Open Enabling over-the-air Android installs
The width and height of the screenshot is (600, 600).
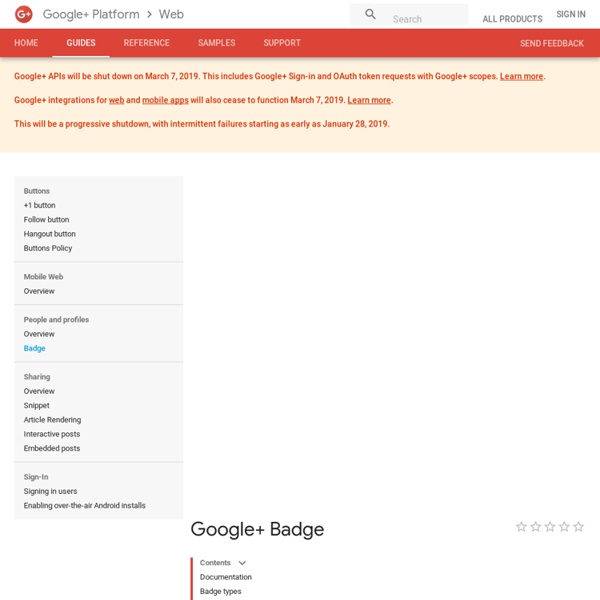[84, 505]
